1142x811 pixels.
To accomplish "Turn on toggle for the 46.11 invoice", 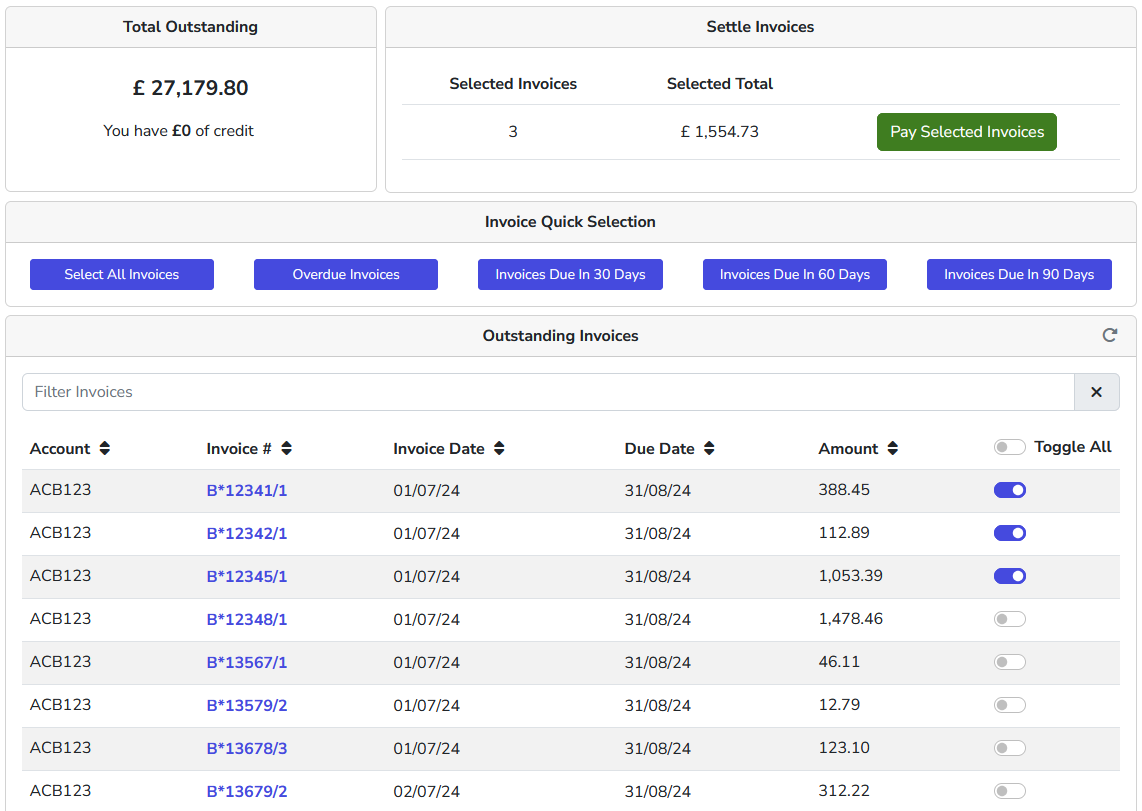I will [1009, 662].
